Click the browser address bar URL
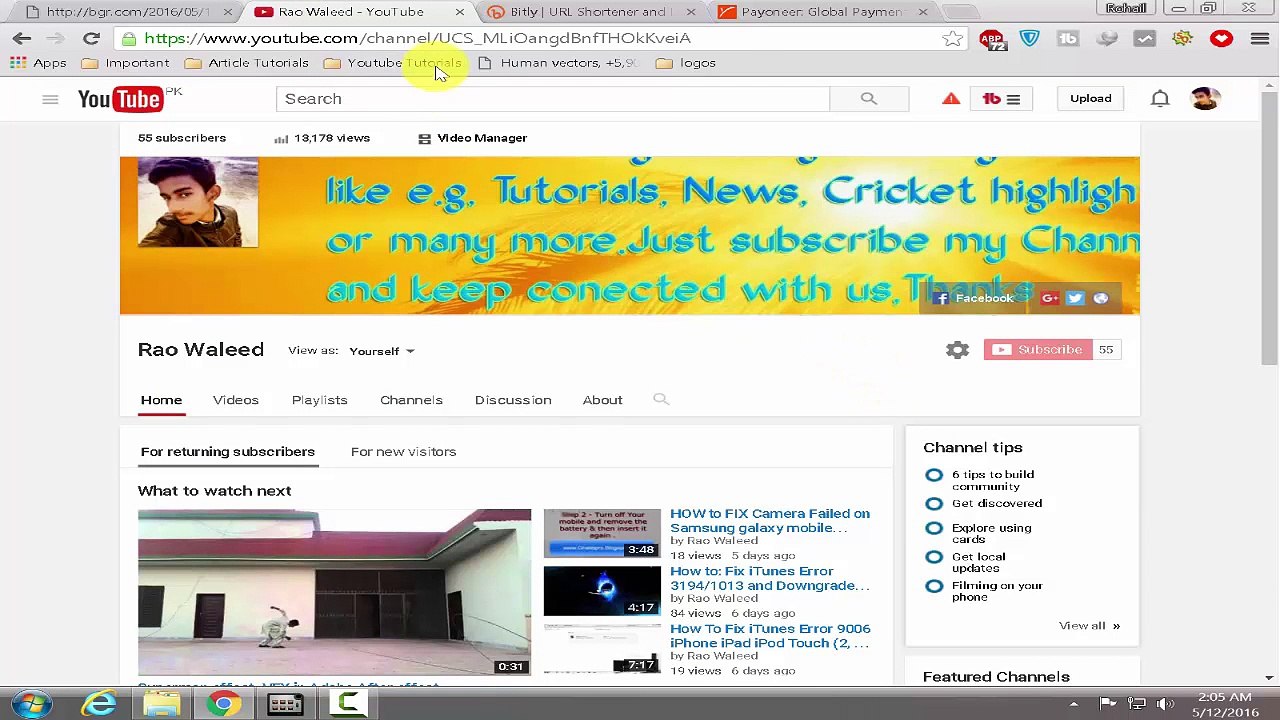 tap(417, 38)
